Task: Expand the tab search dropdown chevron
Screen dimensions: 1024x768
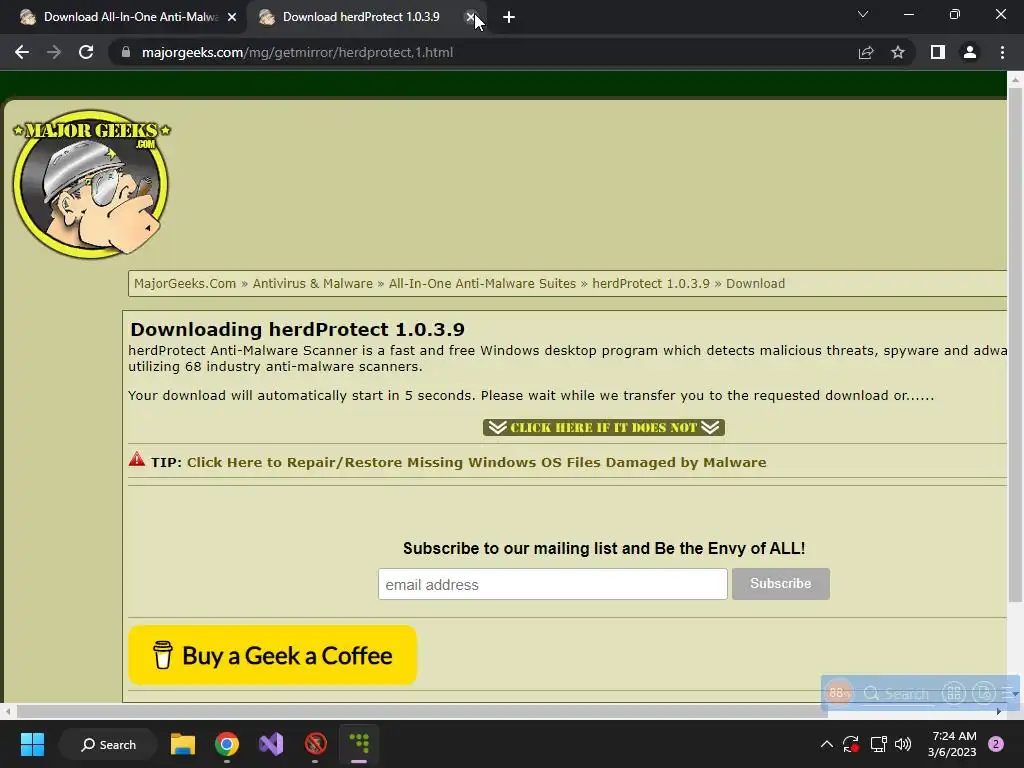Action: pyautogui.click(x=863, y=14)
